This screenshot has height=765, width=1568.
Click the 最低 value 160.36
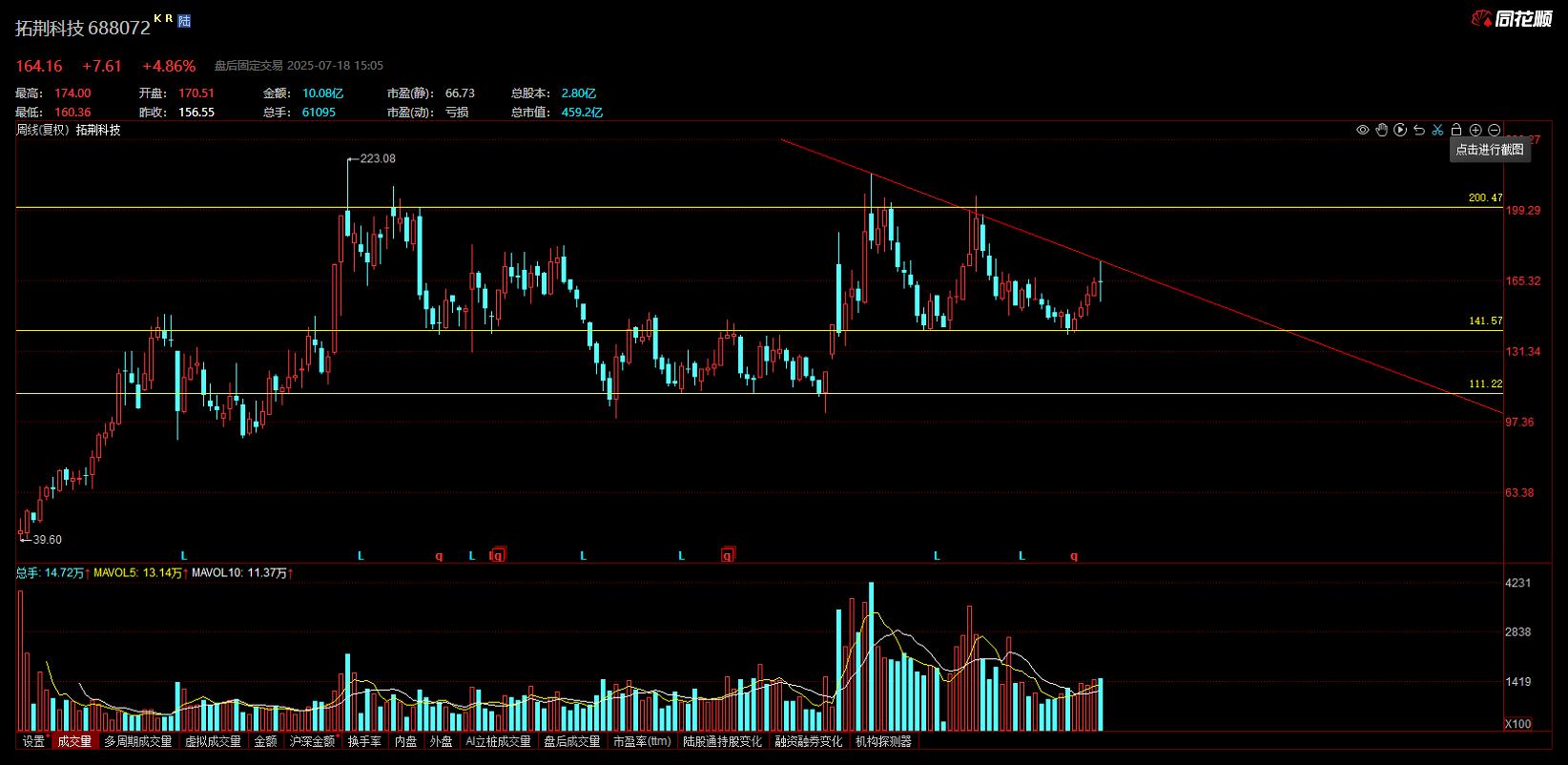(x=72, y=113)
